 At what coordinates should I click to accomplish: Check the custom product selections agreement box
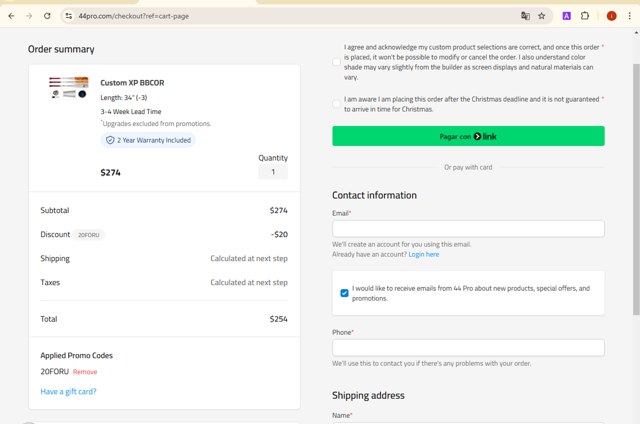pyautogui.click(x=337, y=62)
